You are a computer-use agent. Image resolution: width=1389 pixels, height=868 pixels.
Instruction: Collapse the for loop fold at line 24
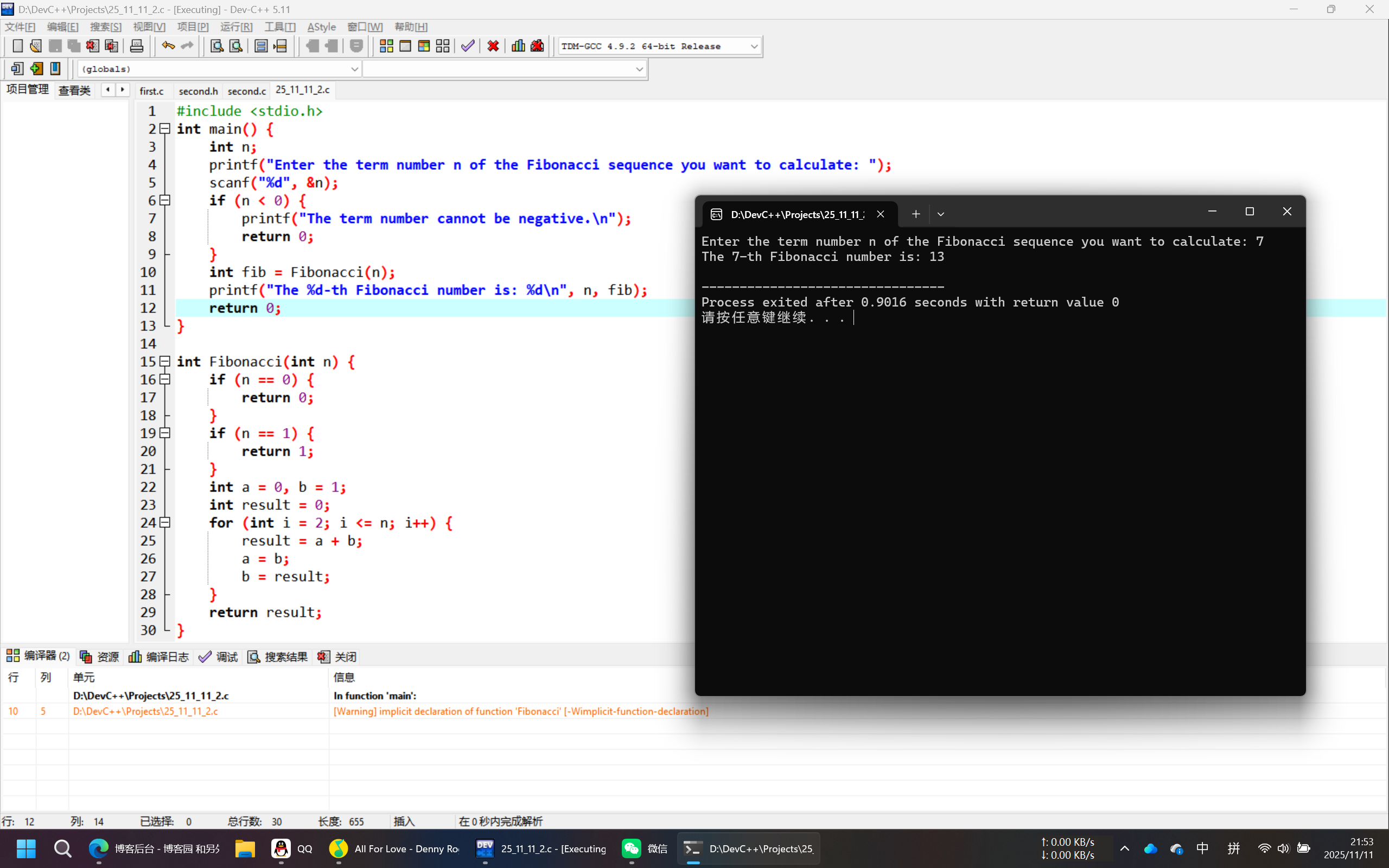(x=165, y=522)
